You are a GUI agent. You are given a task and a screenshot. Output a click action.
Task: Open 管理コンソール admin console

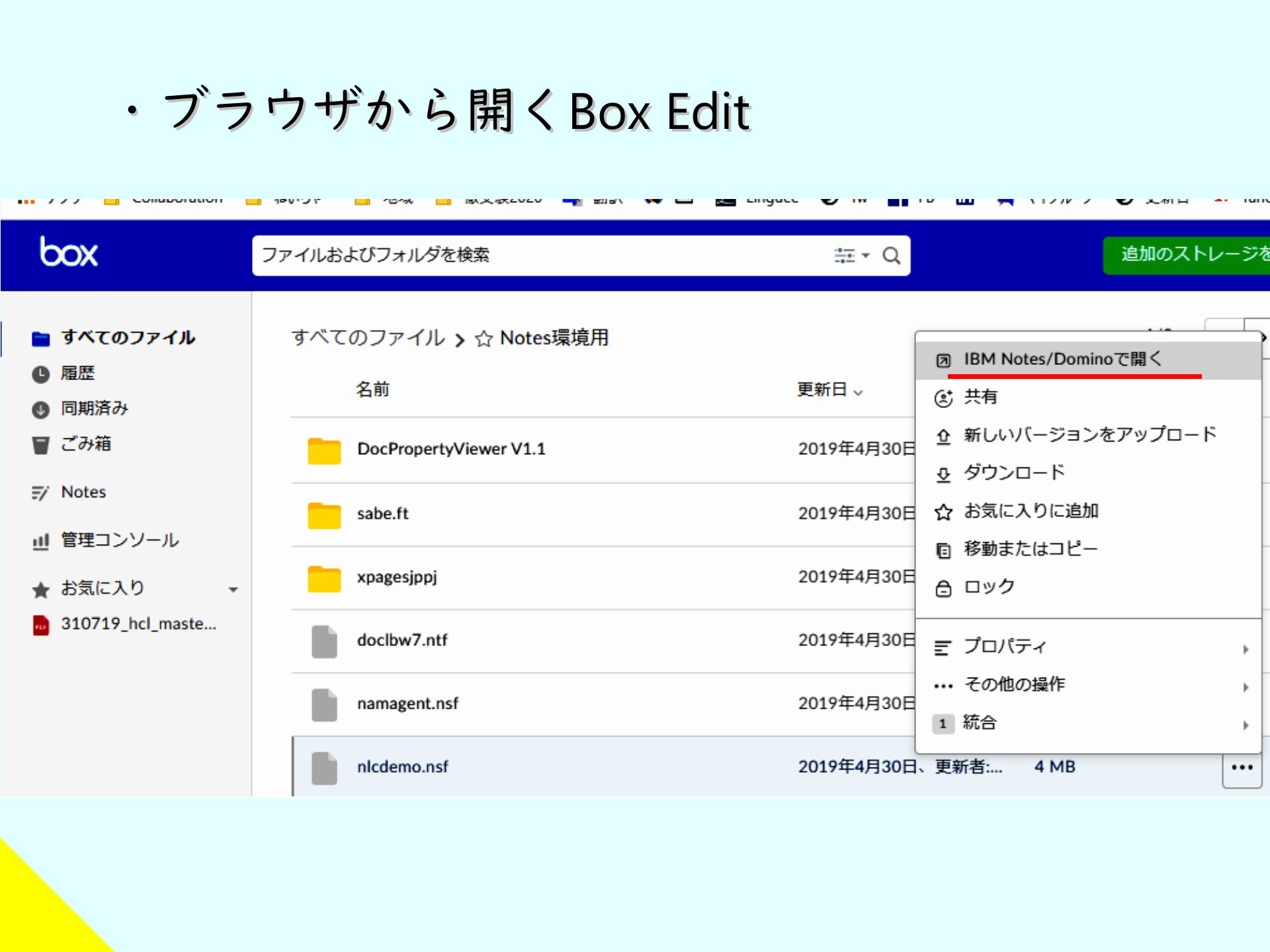coord(105,540)
